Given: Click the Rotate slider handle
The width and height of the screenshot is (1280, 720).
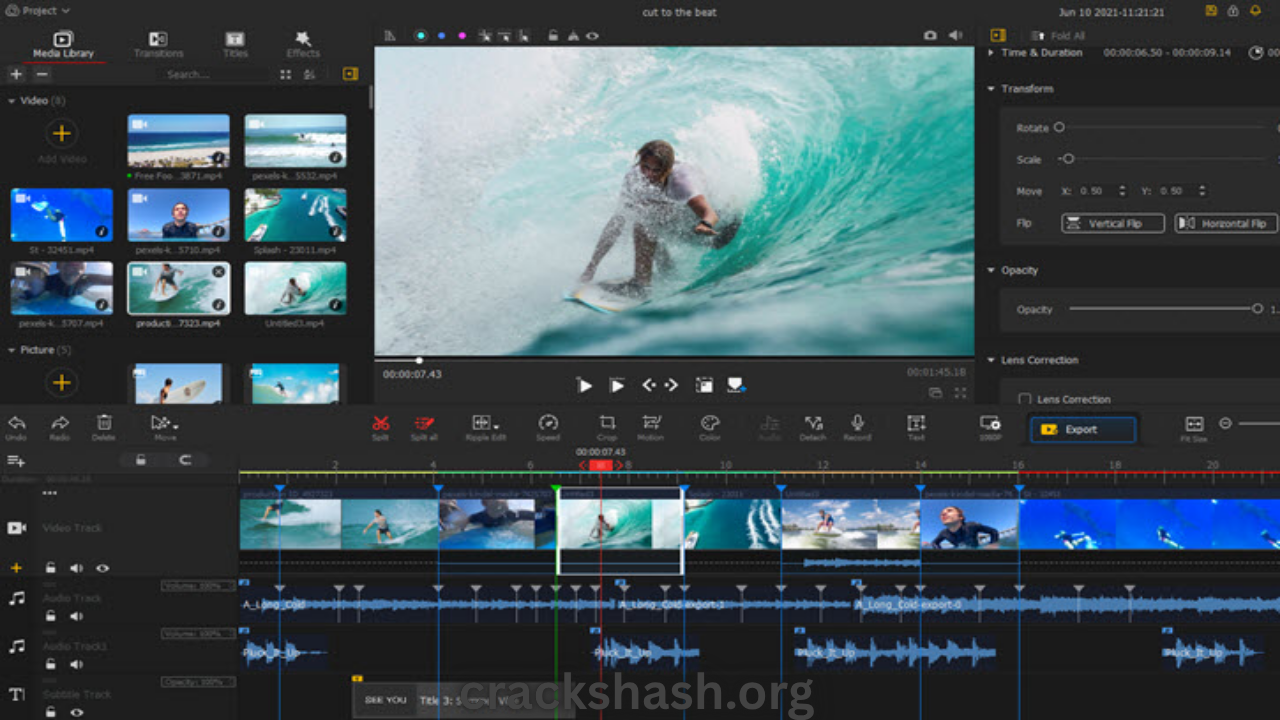Looking at the screenshot, I should pos(1059,127).
